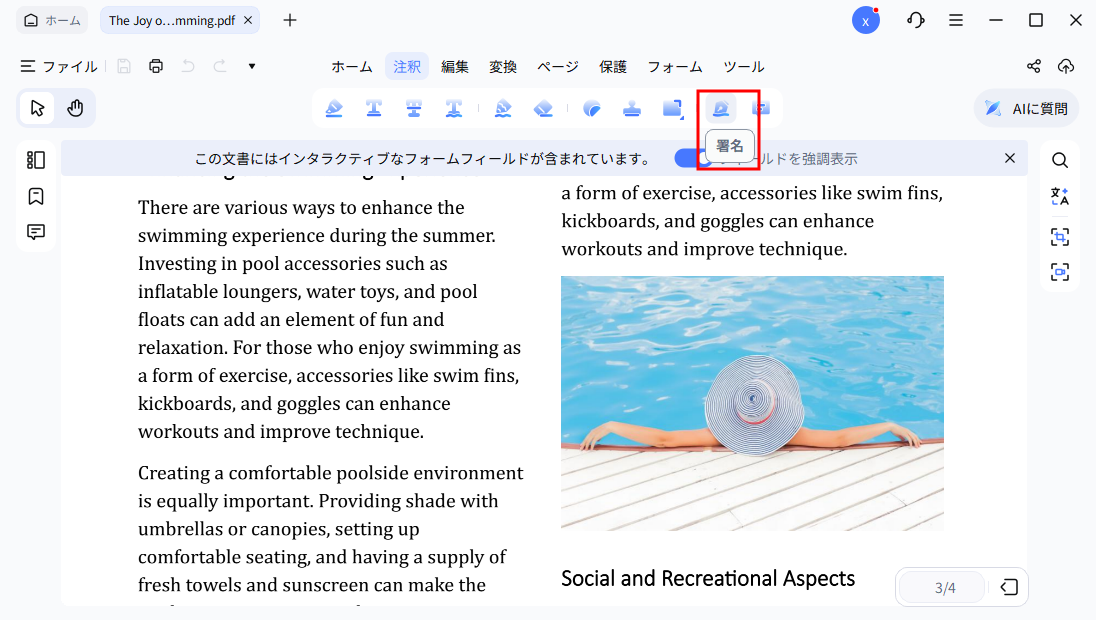
Task: Switch to the hand pan tool
Action: 75,108
